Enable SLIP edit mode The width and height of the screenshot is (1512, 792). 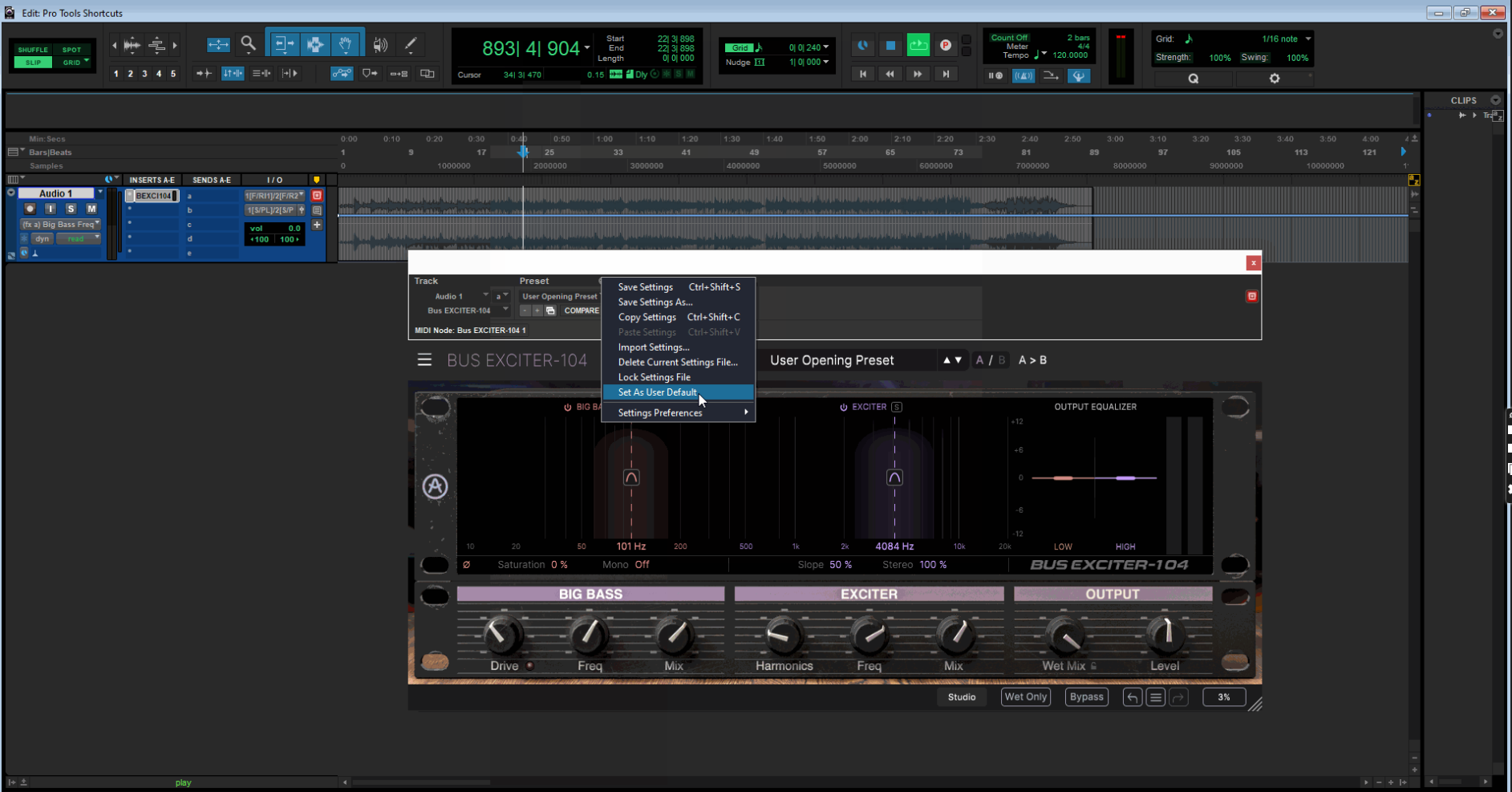(33, 63)
